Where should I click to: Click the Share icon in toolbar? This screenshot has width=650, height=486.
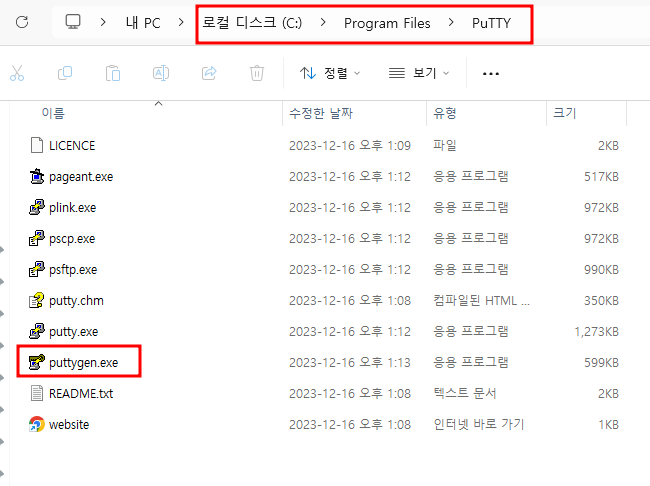click(x=209, y=73)
